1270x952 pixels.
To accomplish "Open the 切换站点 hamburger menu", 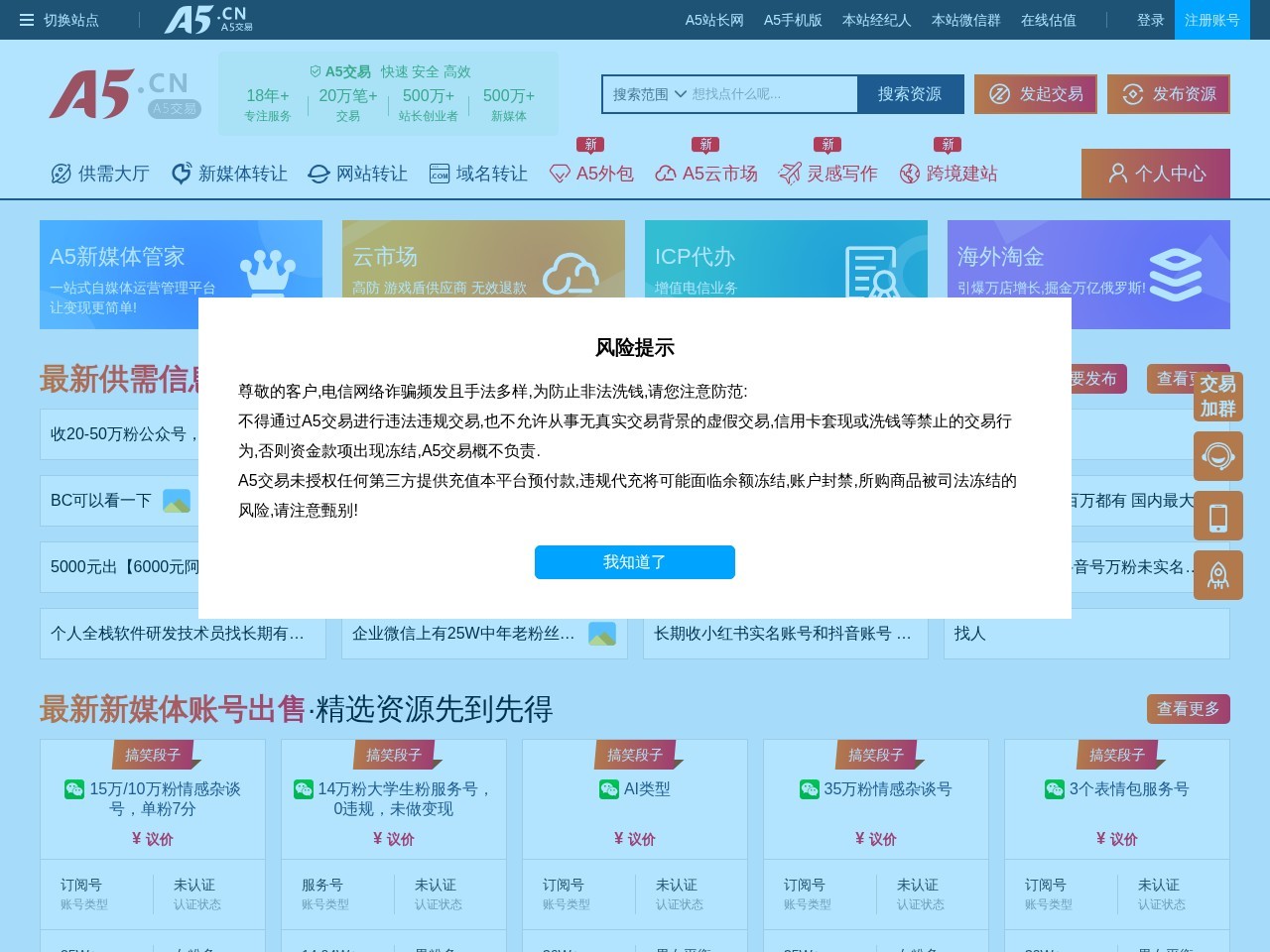I will (60, 20).
